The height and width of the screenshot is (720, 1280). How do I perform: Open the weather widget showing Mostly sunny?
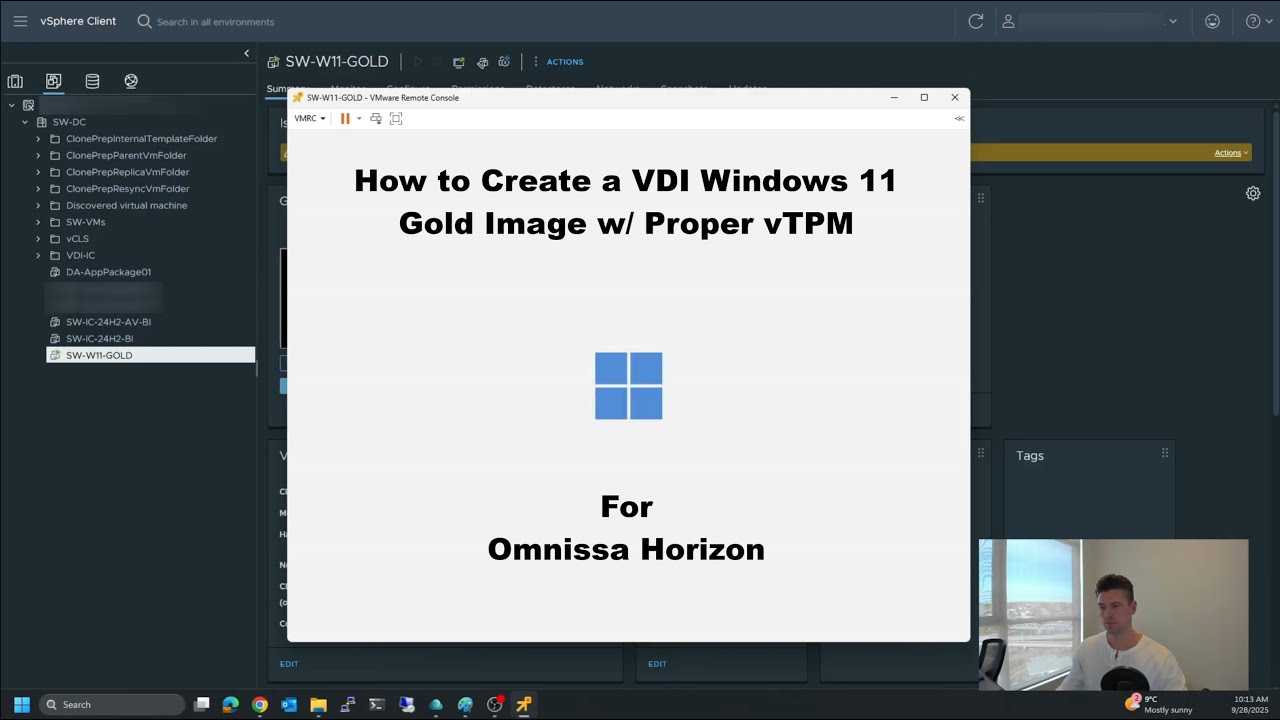tap(1158, 704)
